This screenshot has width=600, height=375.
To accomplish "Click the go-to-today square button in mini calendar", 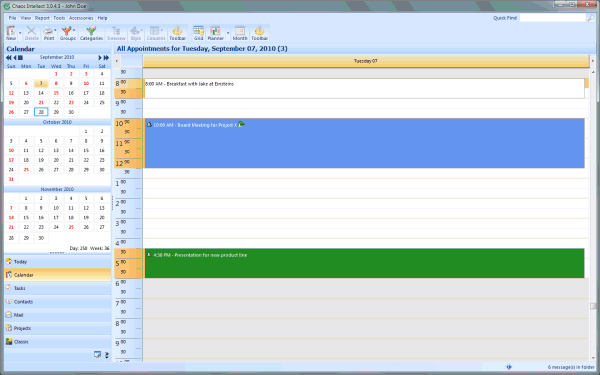I will [x=20, y=58].
